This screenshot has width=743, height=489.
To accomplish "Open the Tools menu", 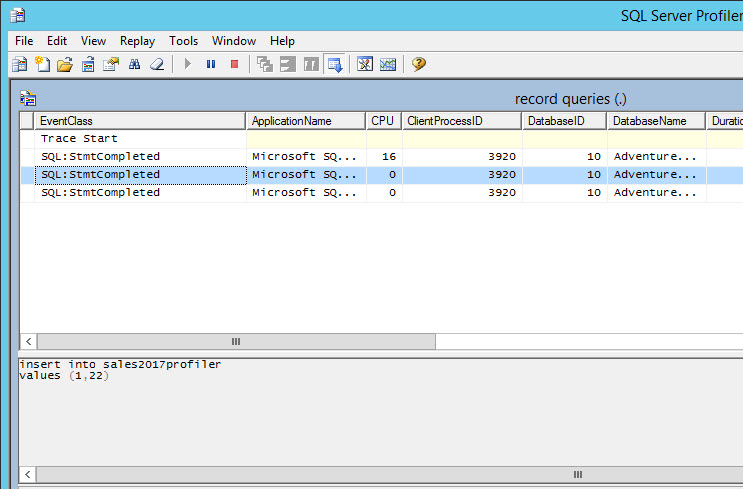I will pyautogui.click(x=183, y=41).
